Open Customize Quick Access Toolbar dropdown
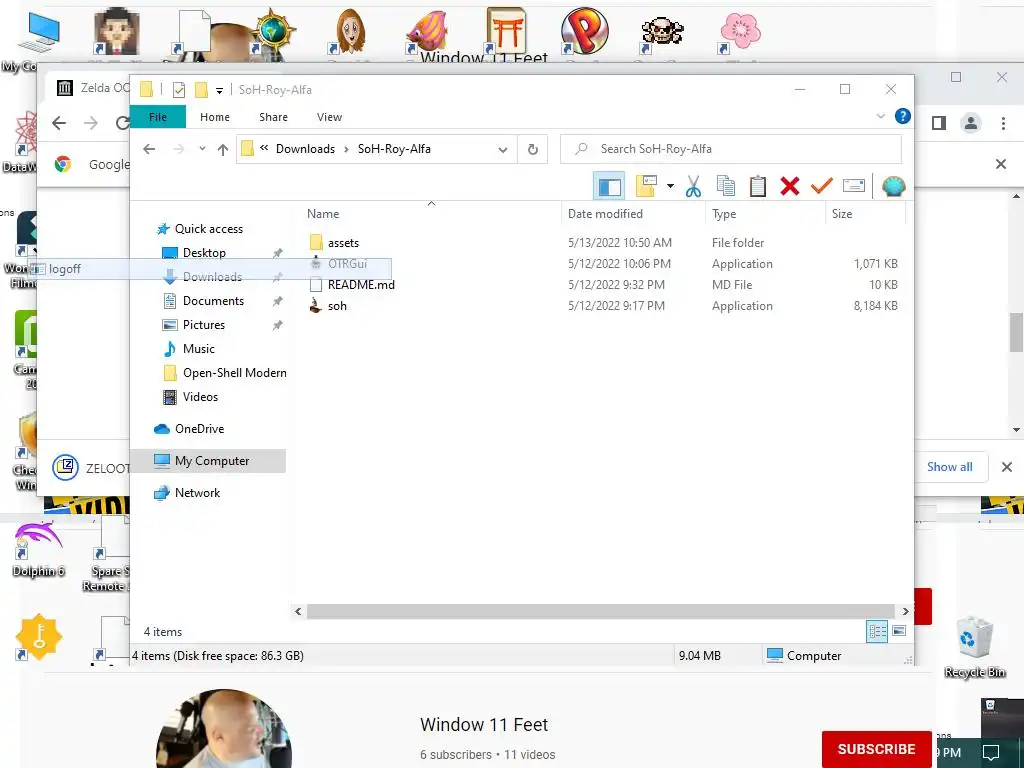1024x768 pixels. [219, 91]
